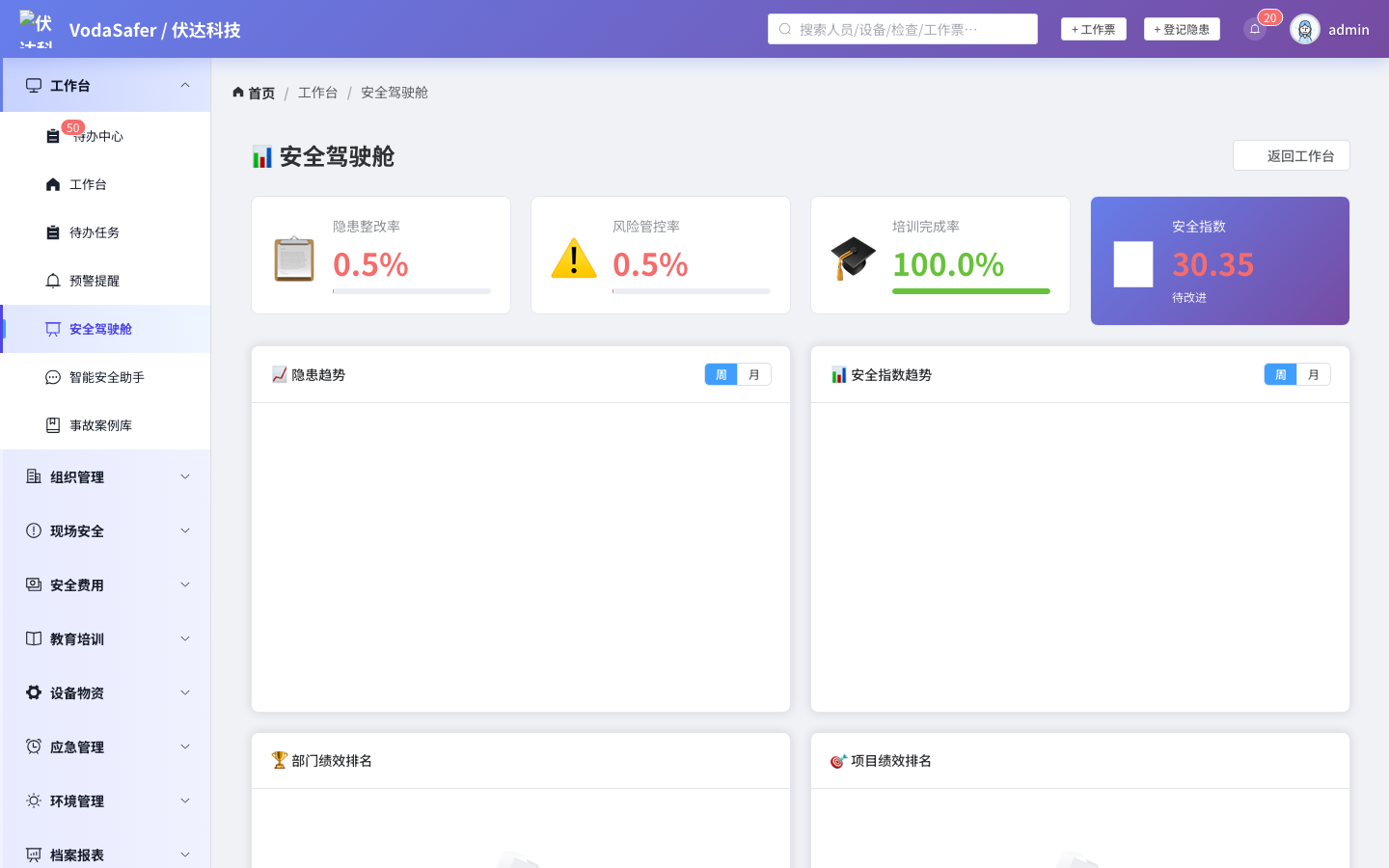Open the notification bell icon
1389x868 pixels.
1255,29
